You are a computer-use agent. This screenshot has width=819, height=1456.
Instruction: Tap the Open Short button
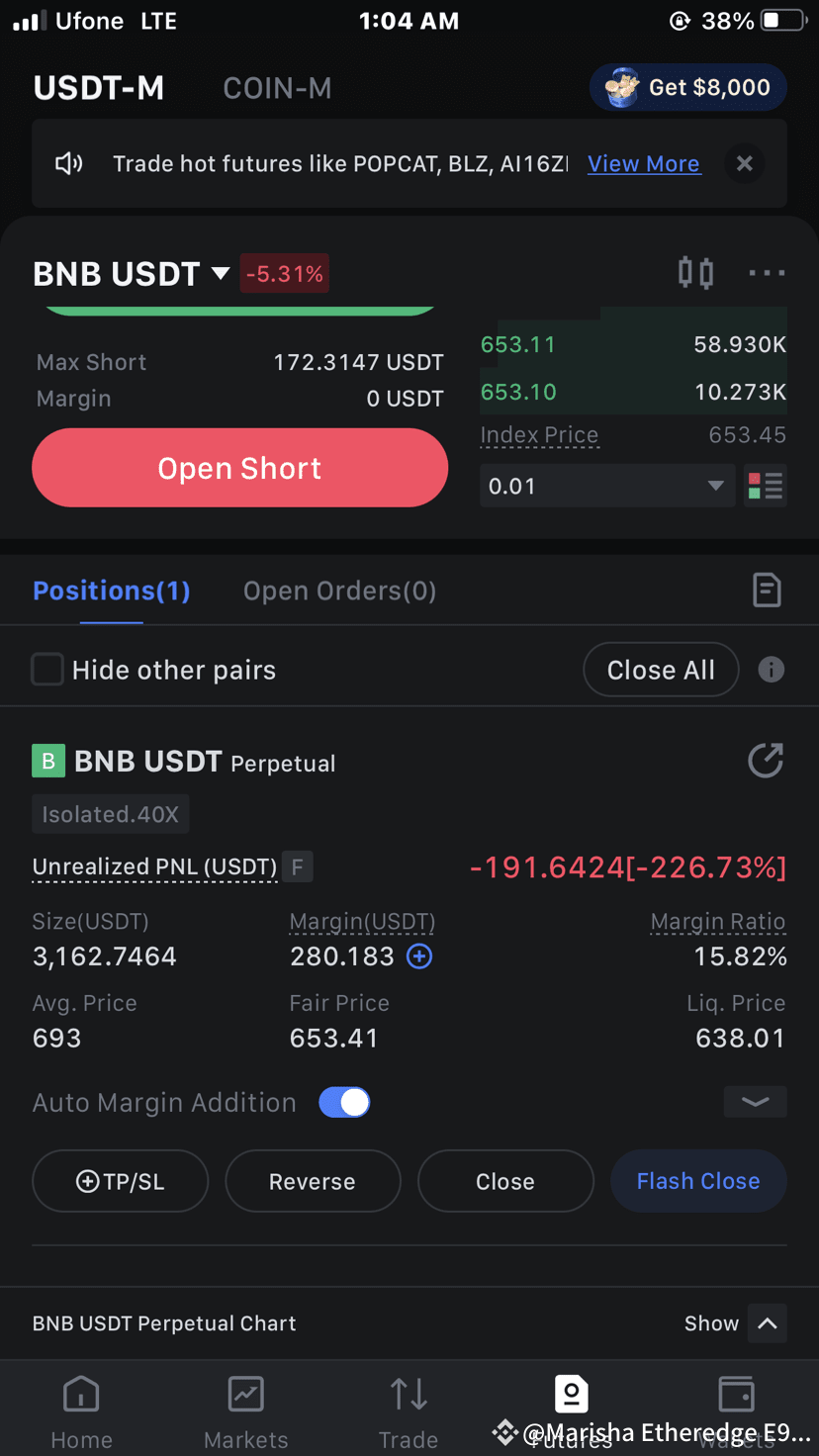[240, 468]
